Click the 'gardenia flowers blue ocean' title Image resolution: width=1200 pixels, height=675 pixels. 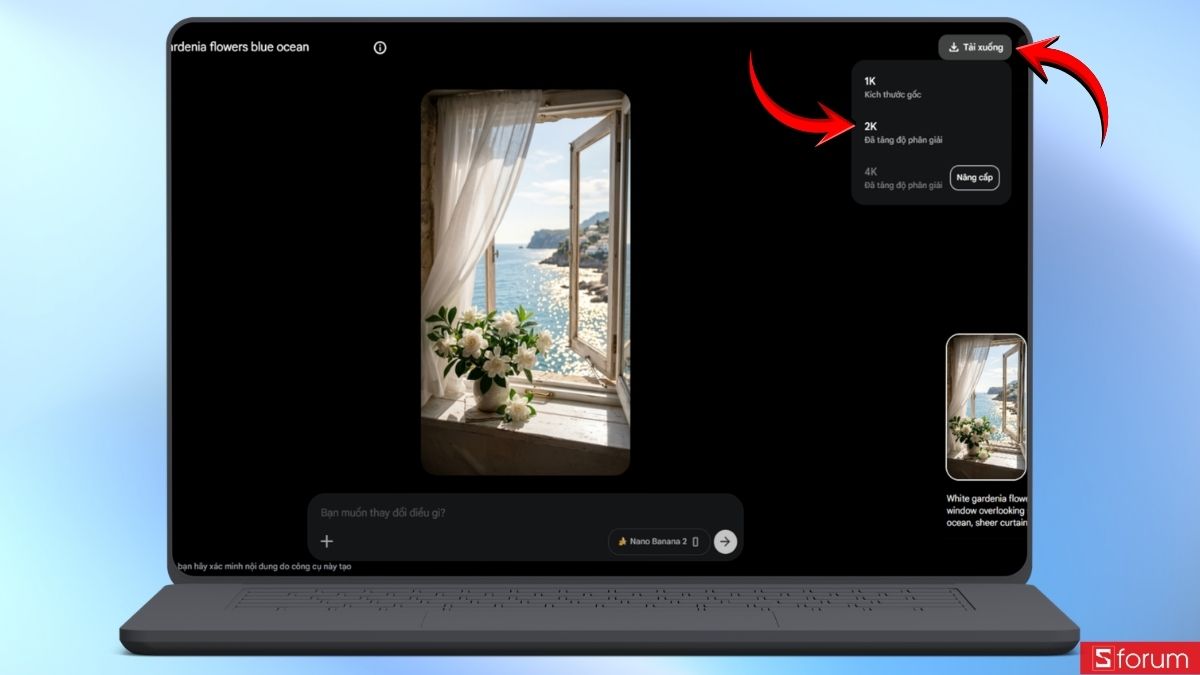(242, 48)
